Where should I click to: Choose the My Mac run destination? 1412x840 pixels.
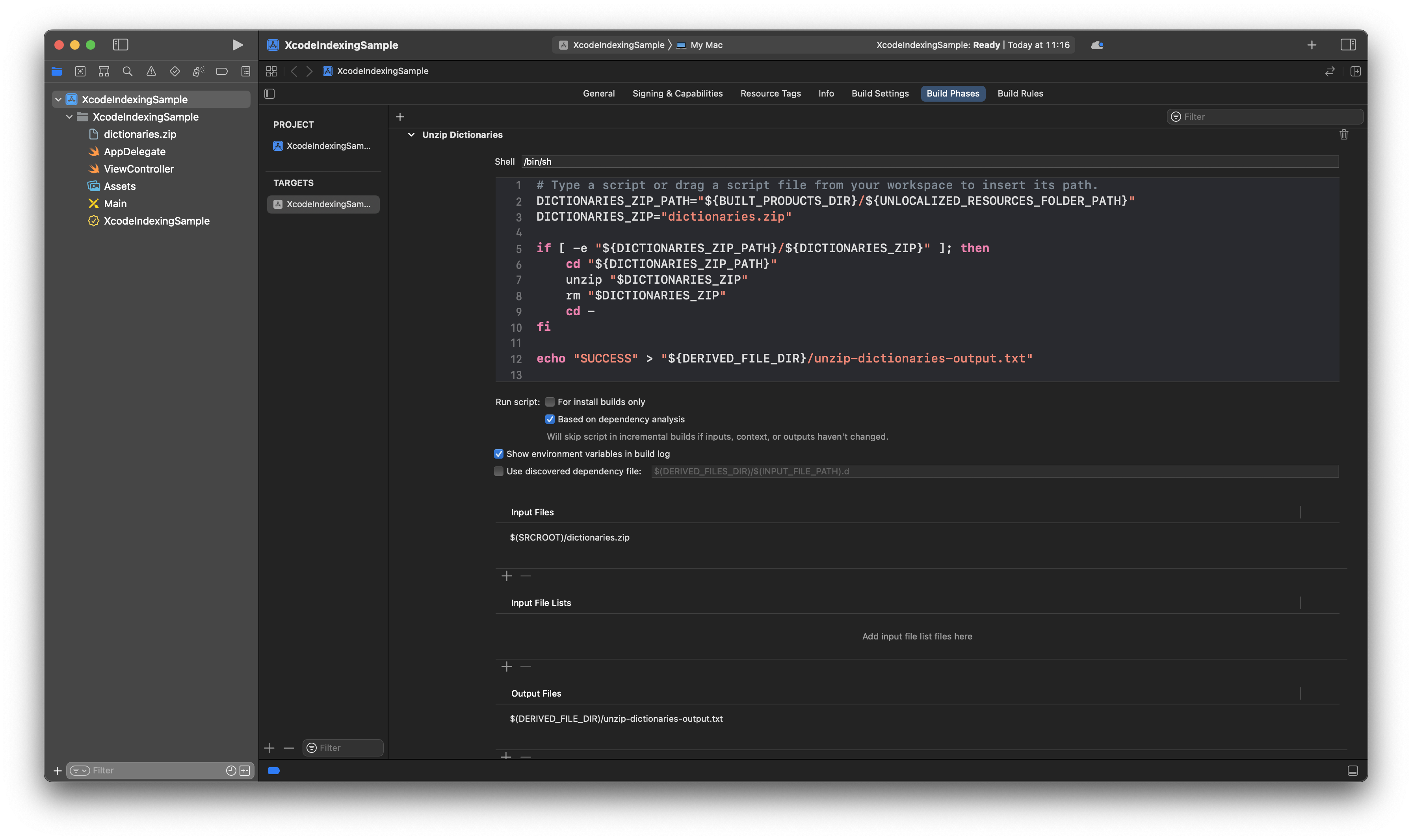[x=699, y=45]
